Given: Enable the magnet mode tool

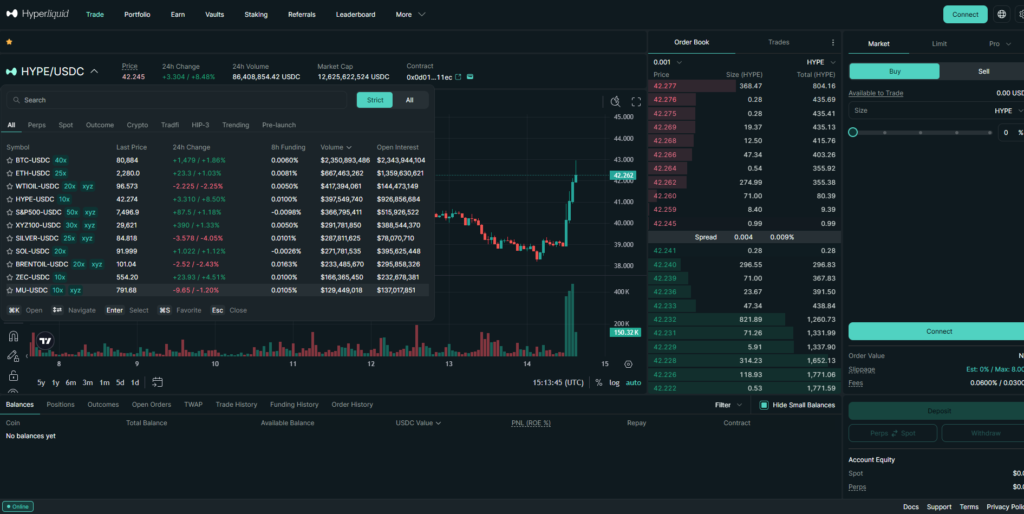Looking at the screenshot, I should [13, 336].
